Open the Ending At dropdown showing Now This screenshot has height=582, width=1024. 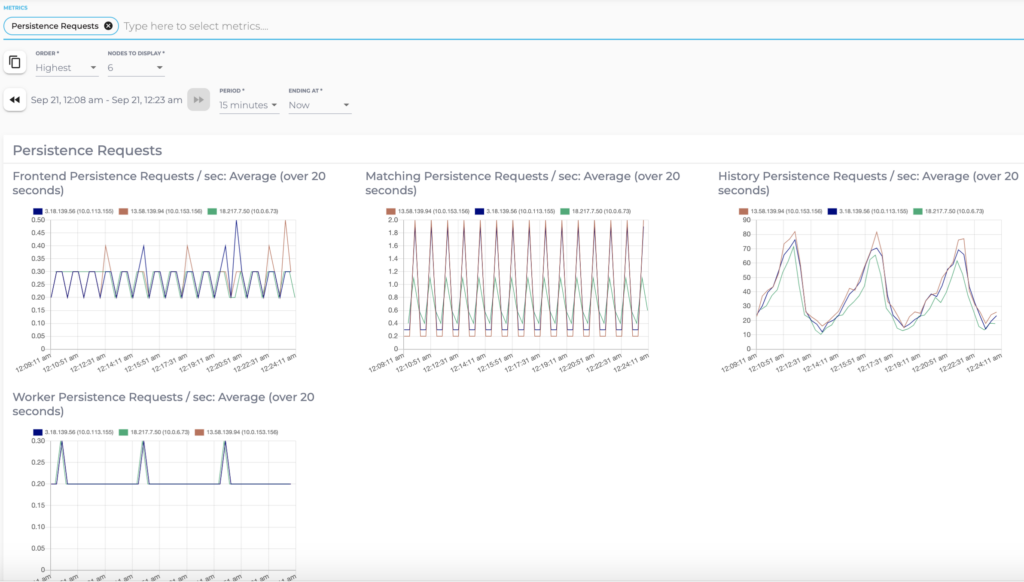(318, 105)
